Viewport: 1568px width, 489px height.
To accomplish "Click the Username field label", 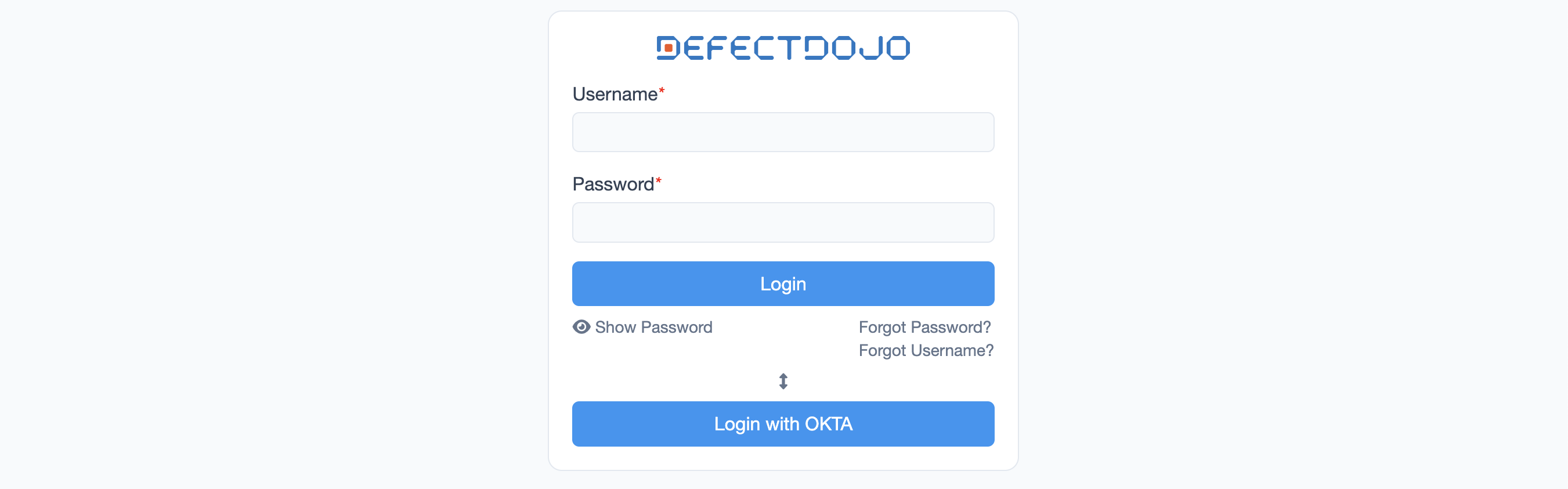I will [x=614, y=95].
